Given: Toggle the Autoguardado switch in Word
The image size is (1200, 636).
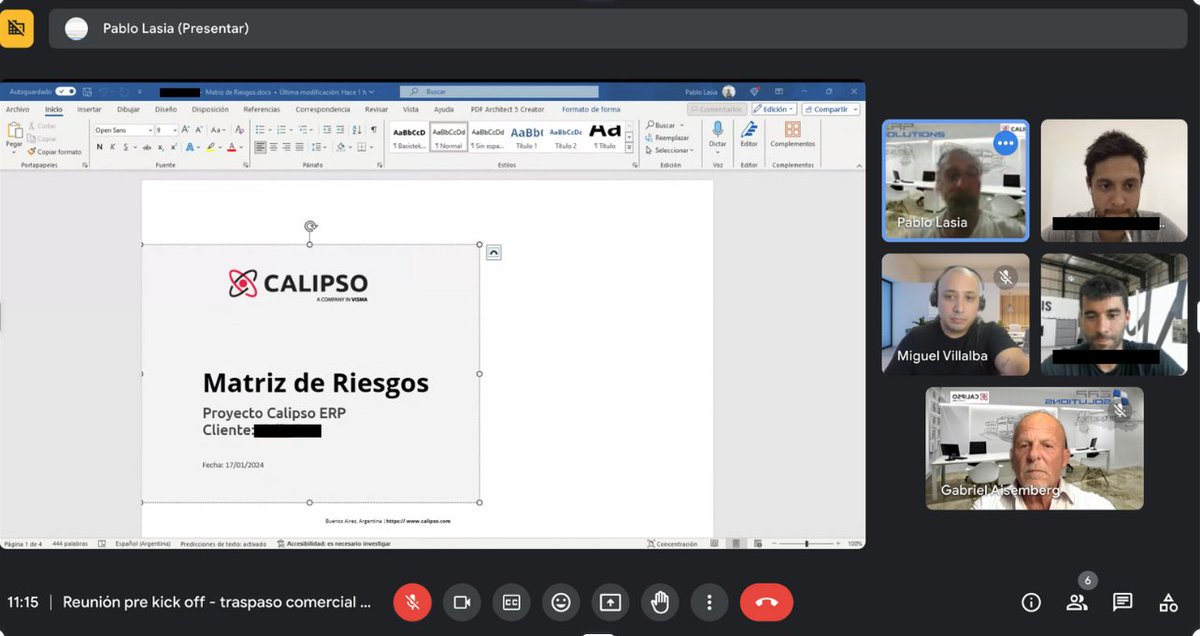Looking at the screenshot, I should [x=65, y=91].
